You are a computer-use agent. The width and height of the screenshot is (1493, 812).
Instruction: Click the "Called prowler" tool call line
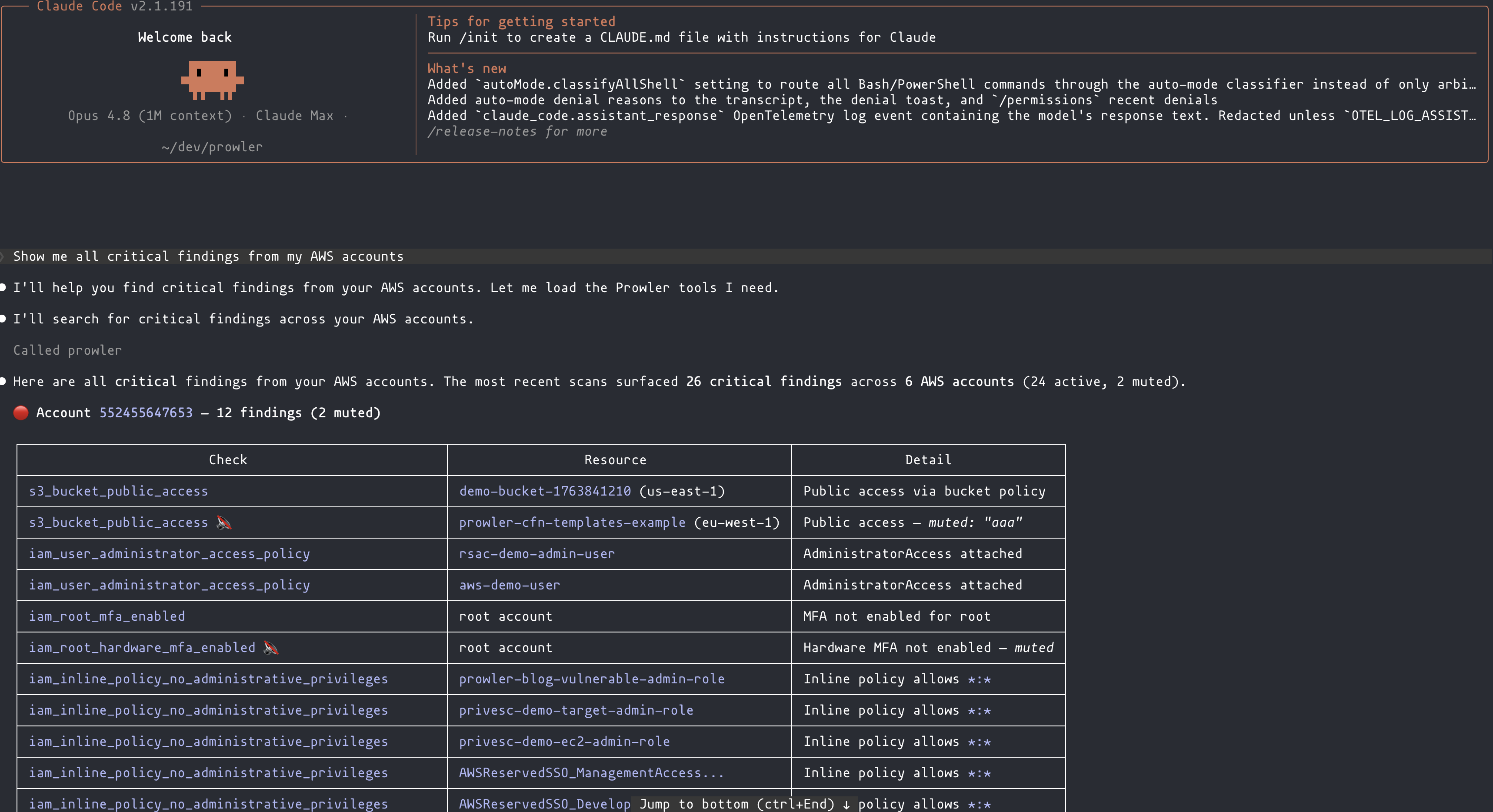click(x=67, y=350)
